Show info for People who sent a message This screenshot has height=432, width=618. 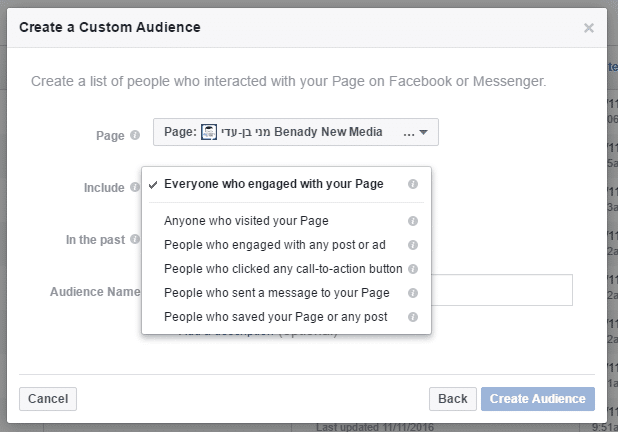413,293
